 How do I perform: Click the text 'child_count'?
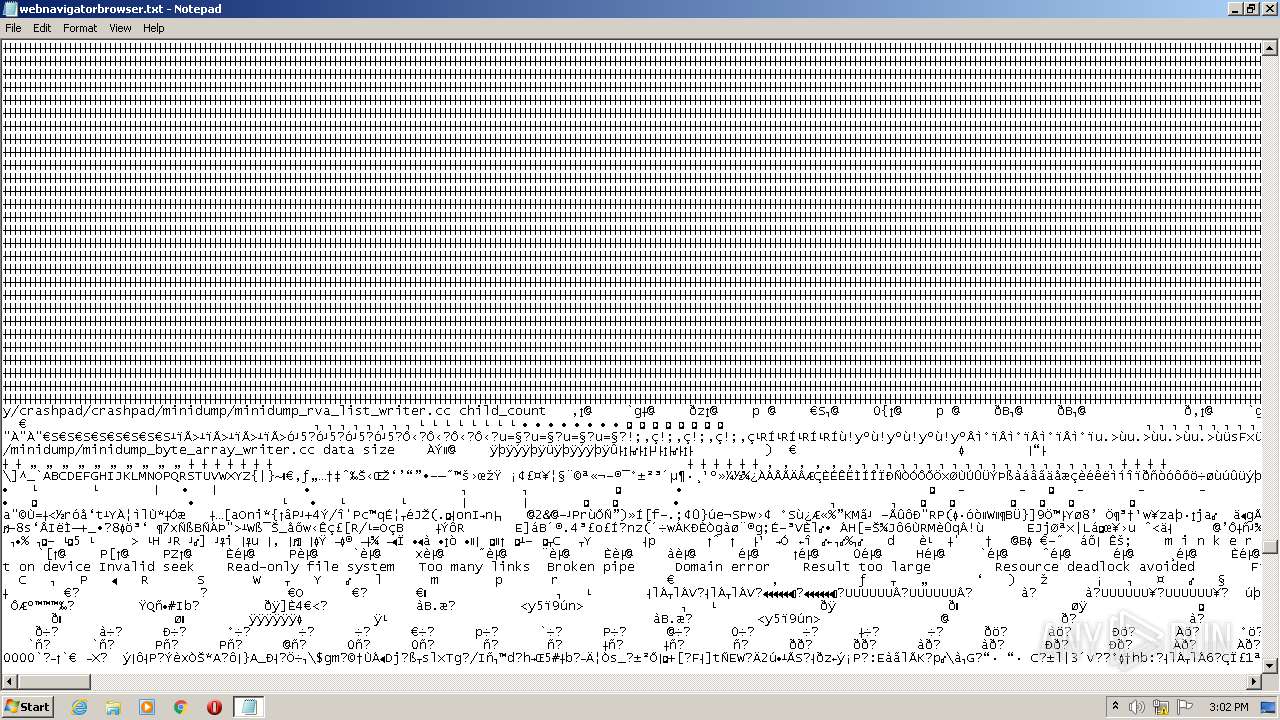tap(502, 410)
